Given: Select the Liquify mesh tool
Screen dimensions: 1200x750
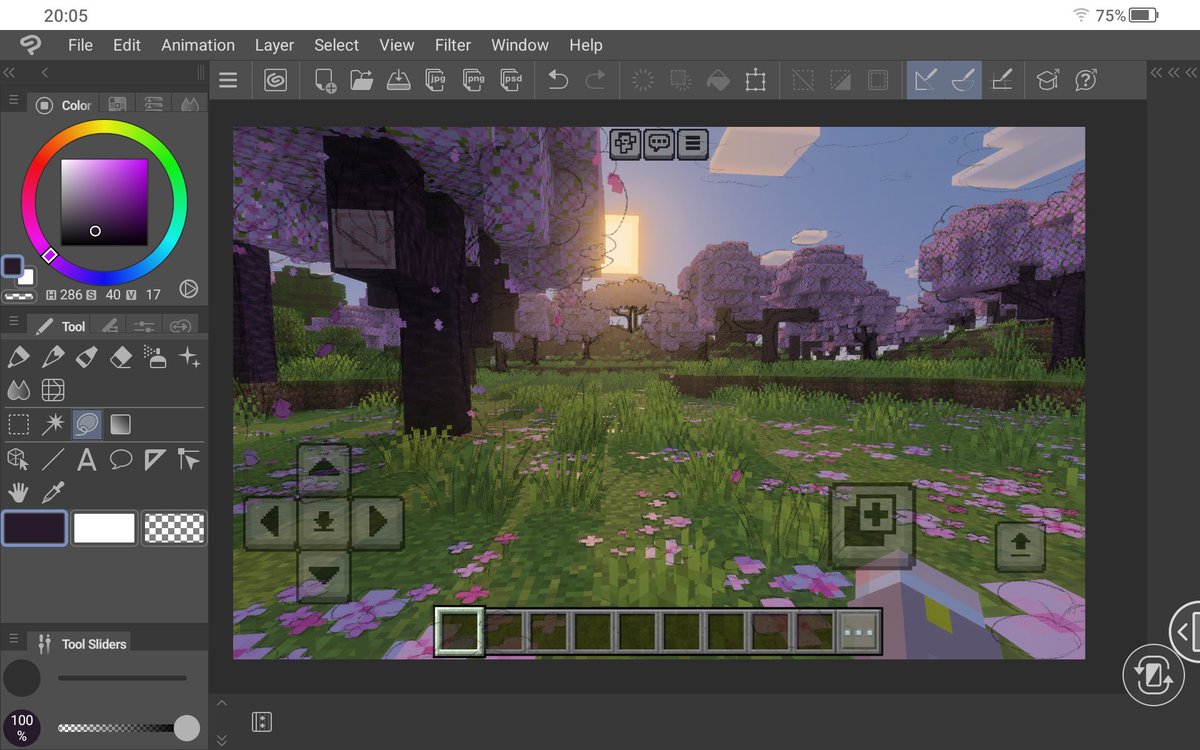Looking at the screenshot, I should [52, 390].
